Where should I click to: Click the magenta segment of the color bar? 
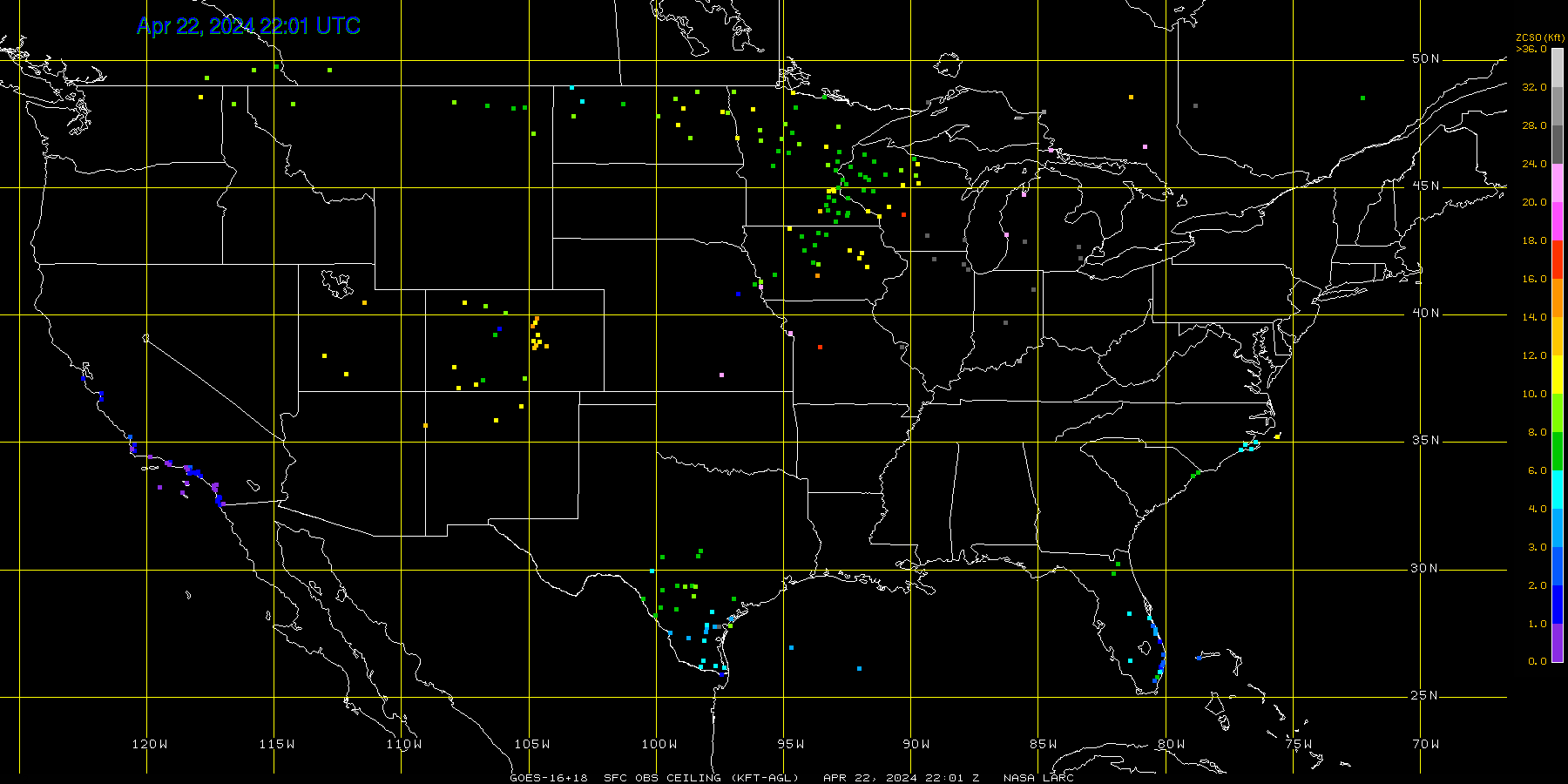(x=1558, y=221)
